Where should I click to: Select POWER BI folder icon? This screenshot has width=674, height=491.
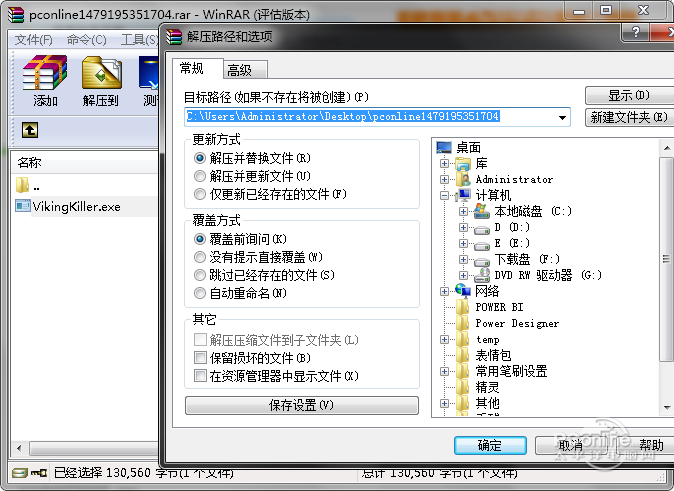(463, 307)
